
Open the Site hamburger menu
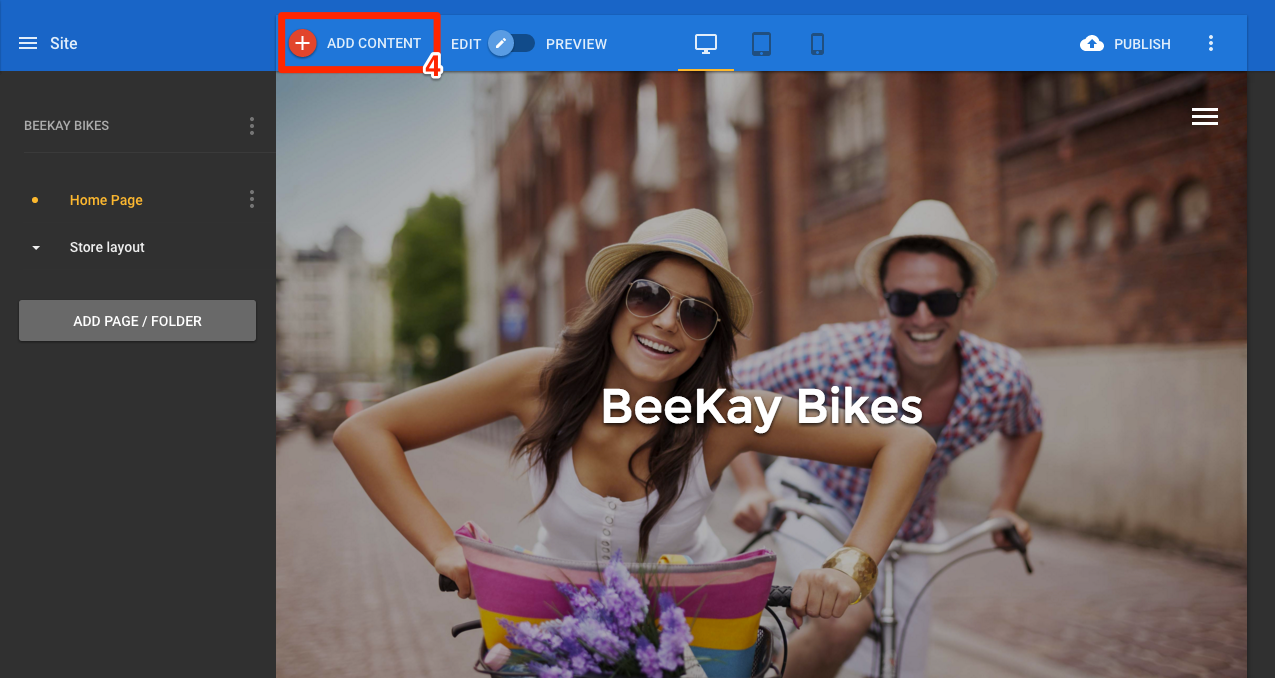pos(28,44)
